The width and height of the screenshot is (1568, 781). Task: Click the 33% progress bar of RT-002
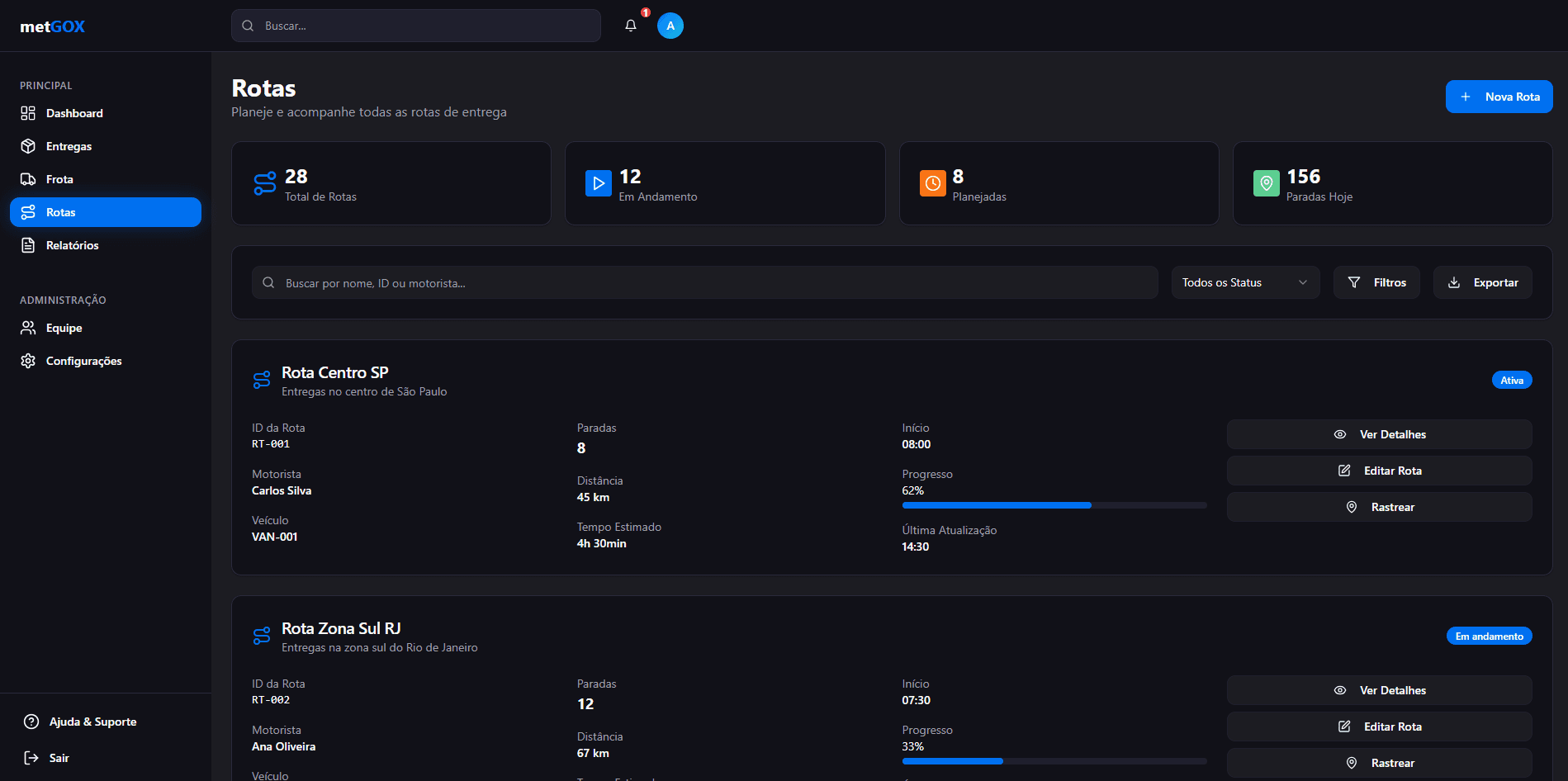(x=1054, y=761)
